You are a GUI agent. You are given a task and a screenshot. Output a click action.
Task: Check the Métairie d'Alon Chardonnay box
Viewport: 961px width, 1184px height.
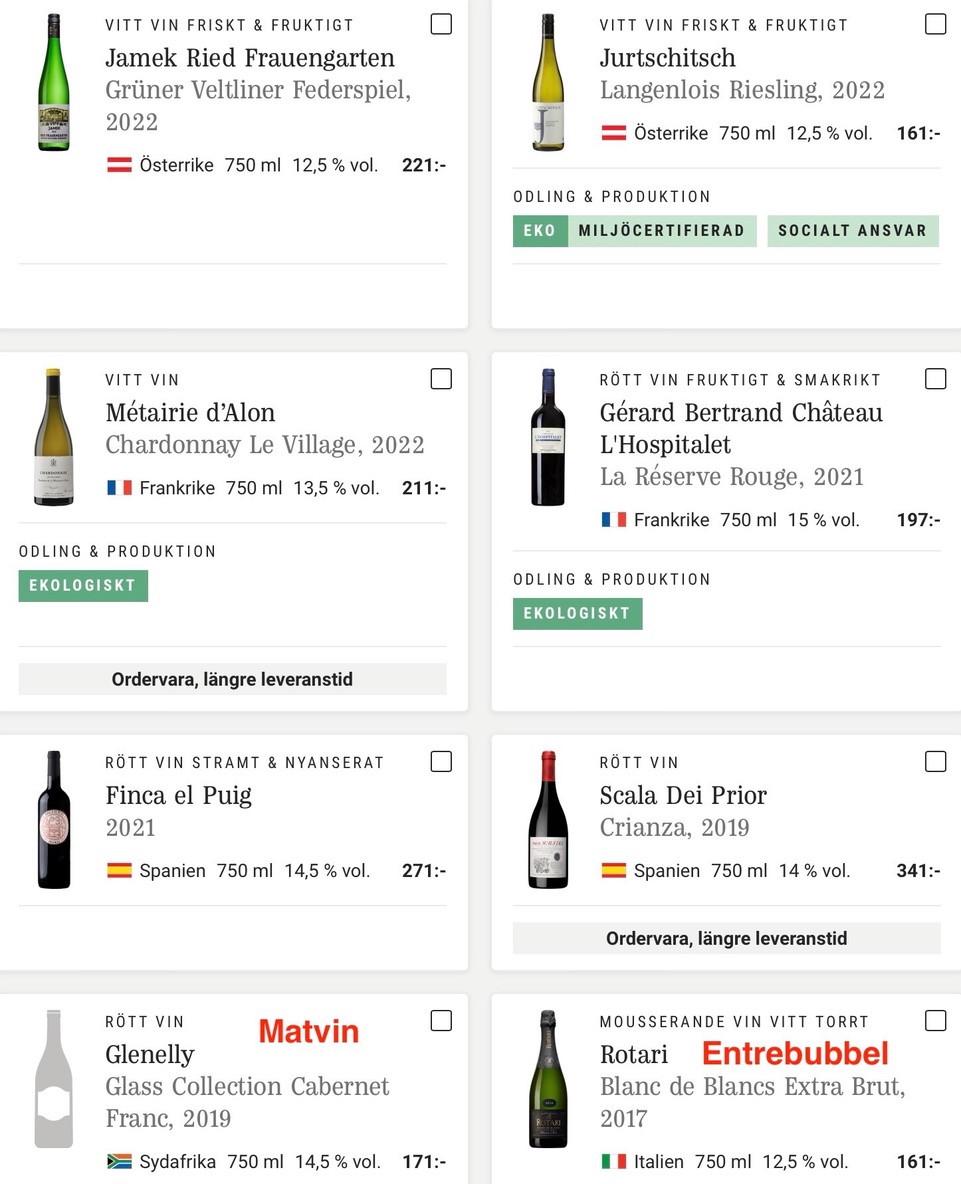point(441,379)
